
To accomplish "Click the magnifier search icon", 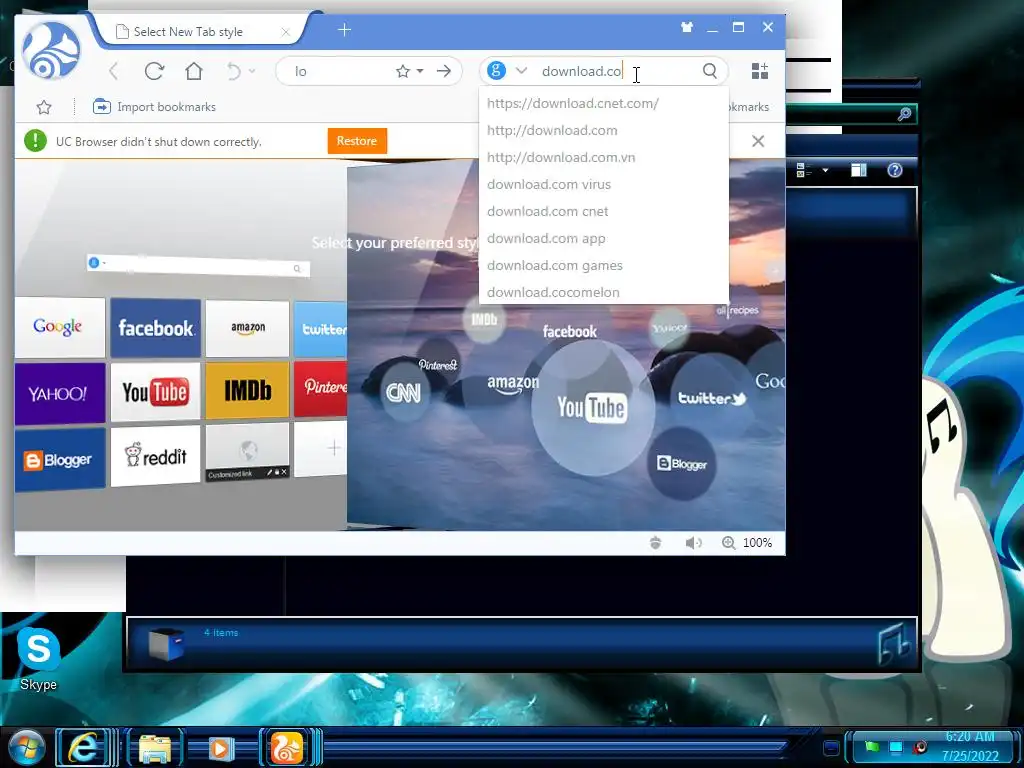I will coord(710,71).
